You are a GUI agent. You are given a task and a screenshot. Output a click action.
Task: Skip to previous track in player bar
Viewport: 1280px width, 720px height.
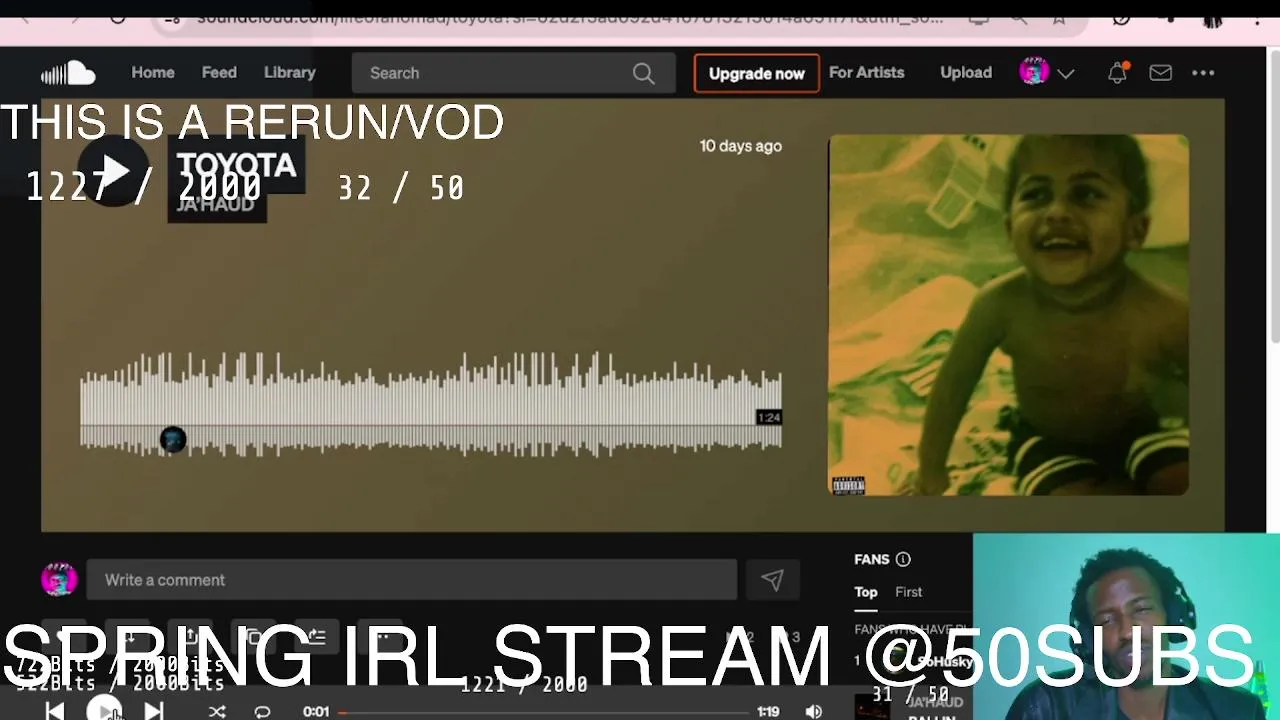(55, 711)
